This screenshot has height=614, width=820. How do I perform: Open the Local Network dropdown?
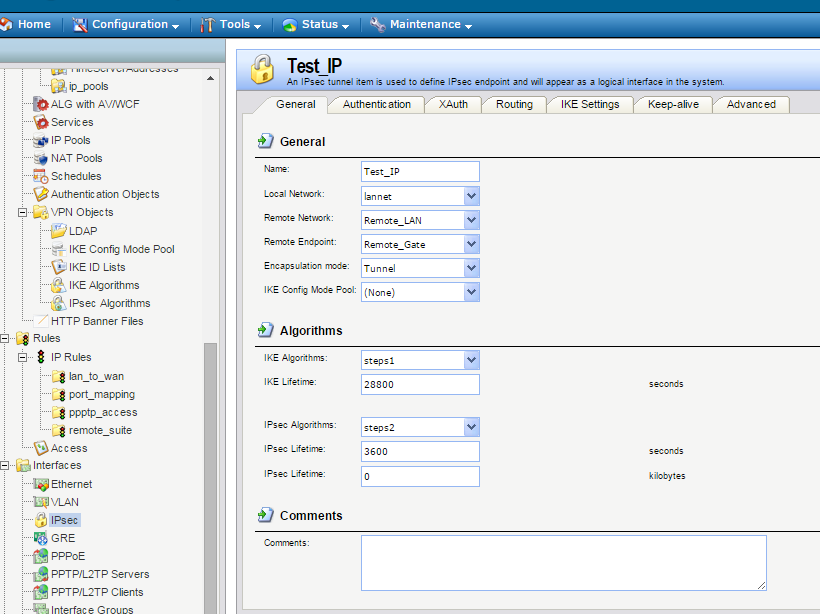tap(471, 196)
